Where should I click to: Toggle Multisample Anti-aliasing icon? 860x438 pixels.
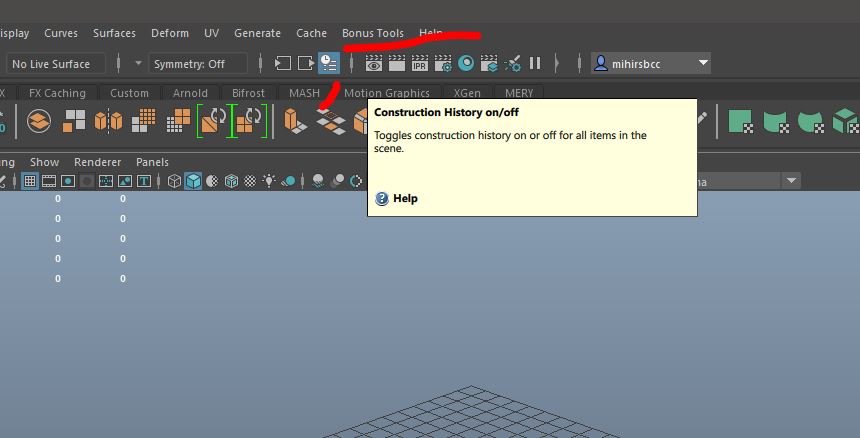tap(356, 181)
